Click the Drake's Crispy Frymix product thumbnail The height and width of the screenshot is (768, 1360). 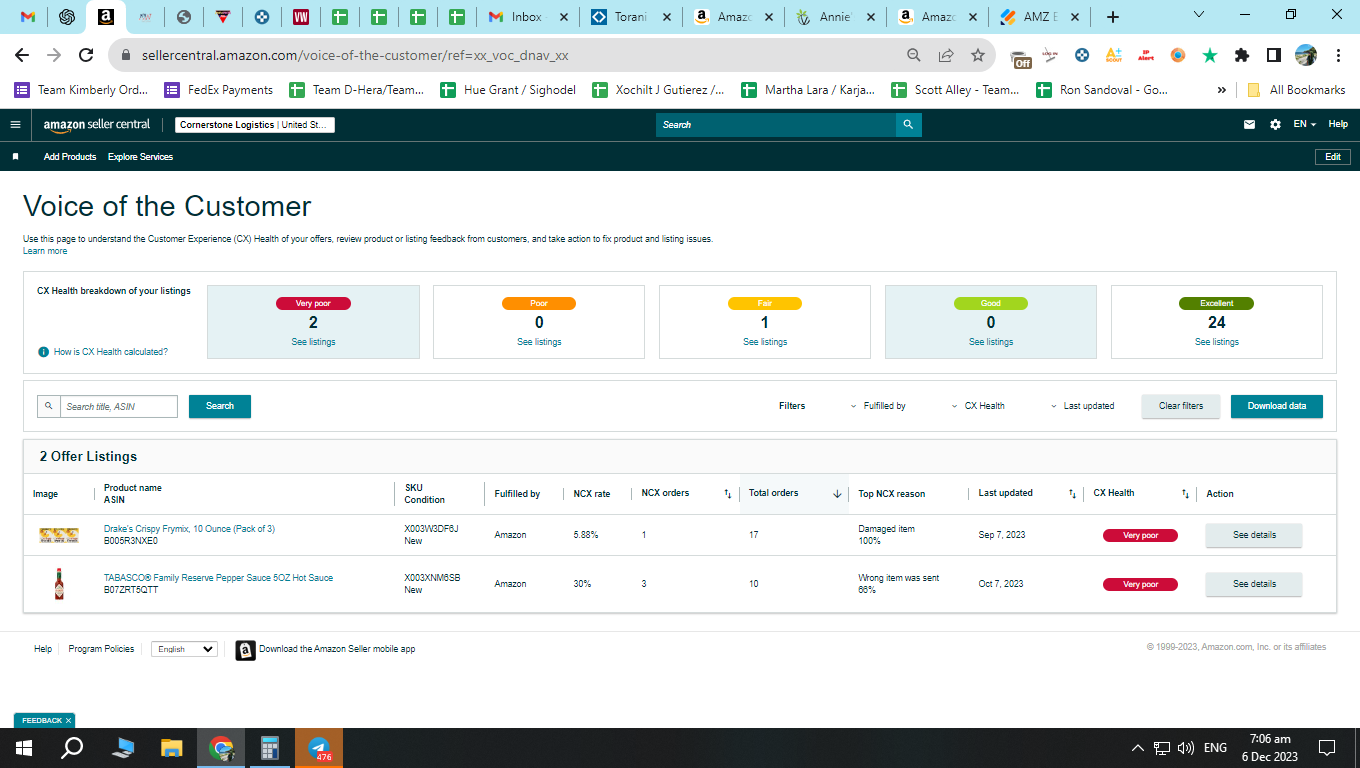point(59,535)
